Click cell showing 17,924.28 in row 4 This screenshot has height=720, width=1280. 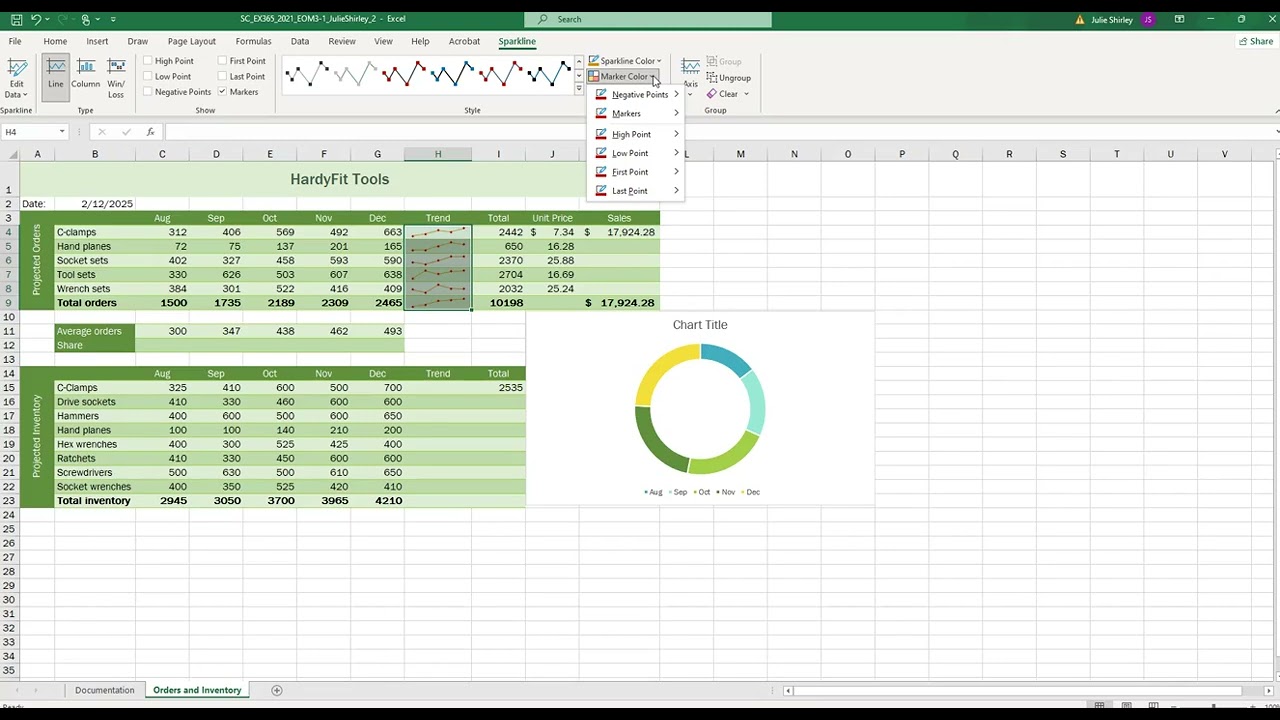(620, 232)
